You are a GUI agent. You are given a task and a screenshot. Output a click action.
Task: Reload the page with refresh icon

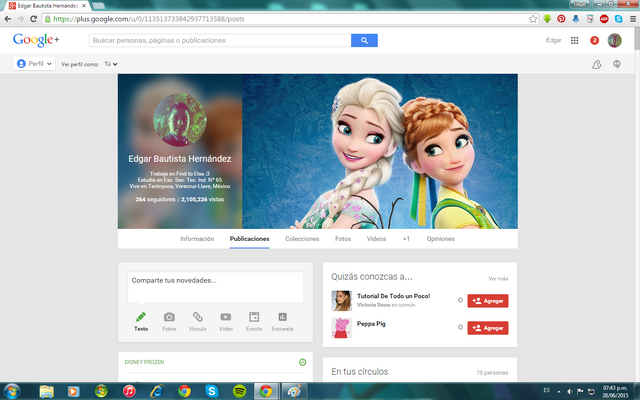click(33, 19)
